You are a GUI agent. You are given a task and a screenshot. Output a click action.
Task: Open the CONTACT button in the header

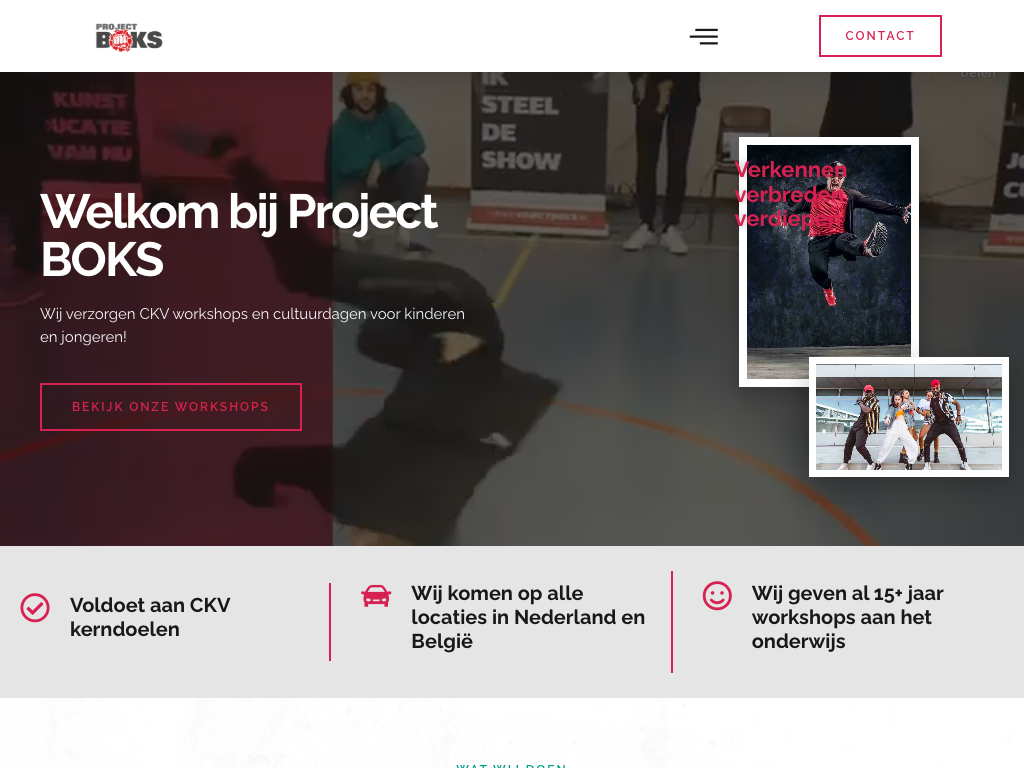[880, 36]
